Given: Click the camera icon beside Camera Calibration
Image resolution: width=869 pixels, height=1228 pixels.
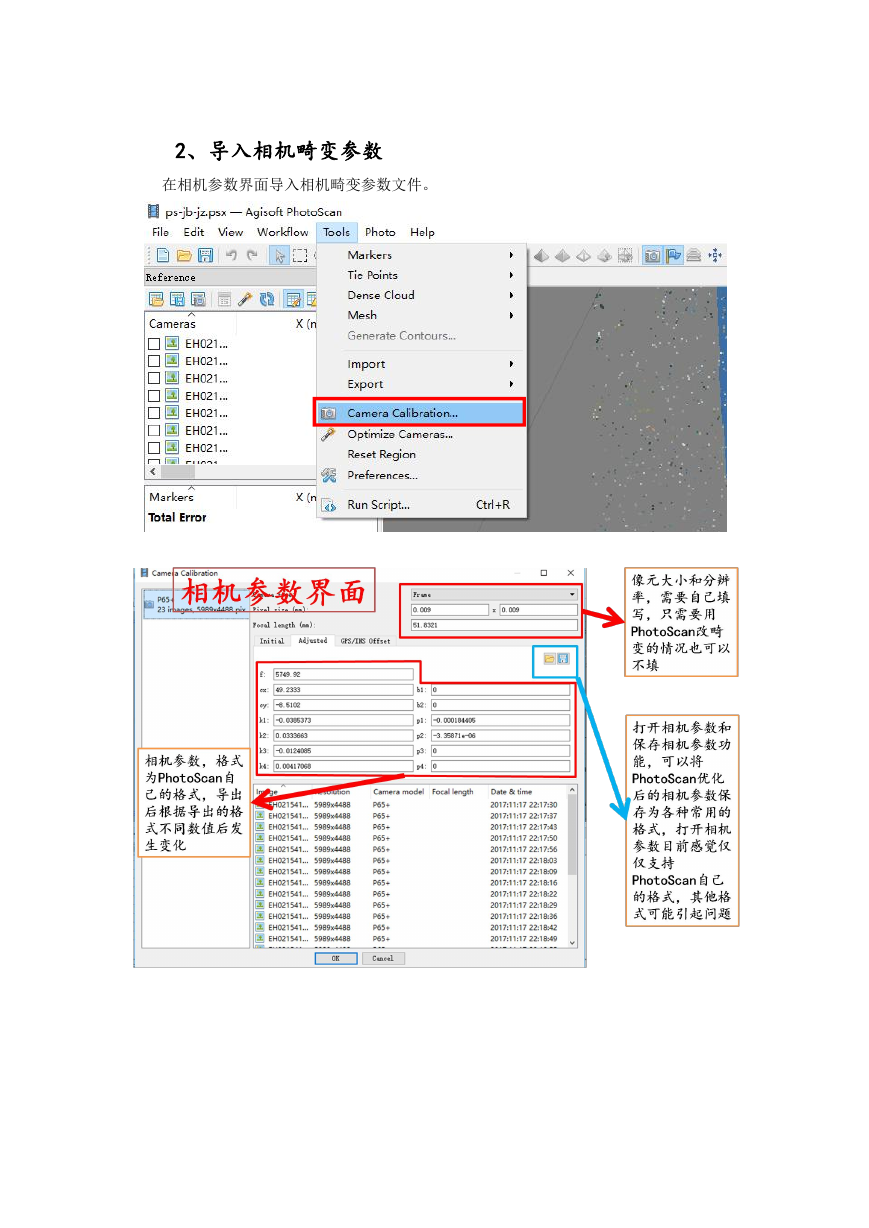Looking at the screenshot, I should coord(328,413).
